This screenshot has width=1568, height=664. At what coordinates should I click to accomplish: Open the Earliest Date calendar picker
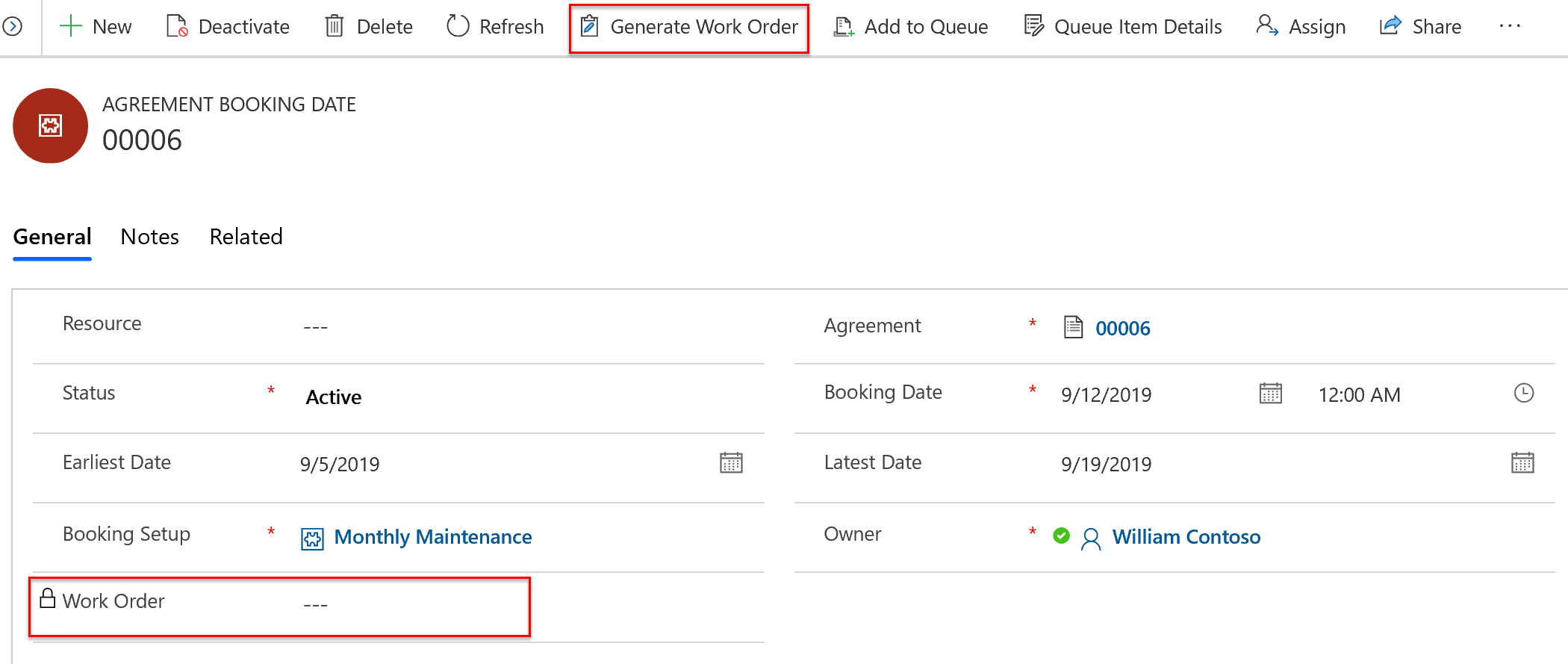coord(731,463)
